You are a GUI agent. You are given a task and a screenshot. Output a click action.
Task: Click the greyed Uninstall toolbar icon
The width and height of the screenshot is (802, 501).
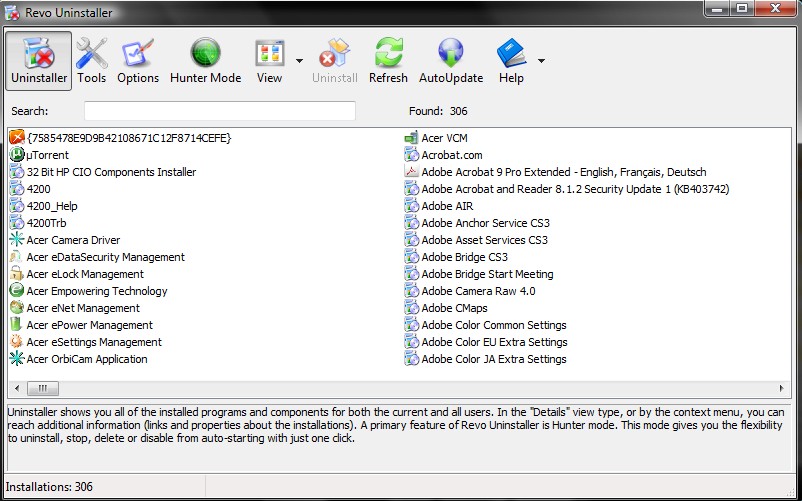335,53
